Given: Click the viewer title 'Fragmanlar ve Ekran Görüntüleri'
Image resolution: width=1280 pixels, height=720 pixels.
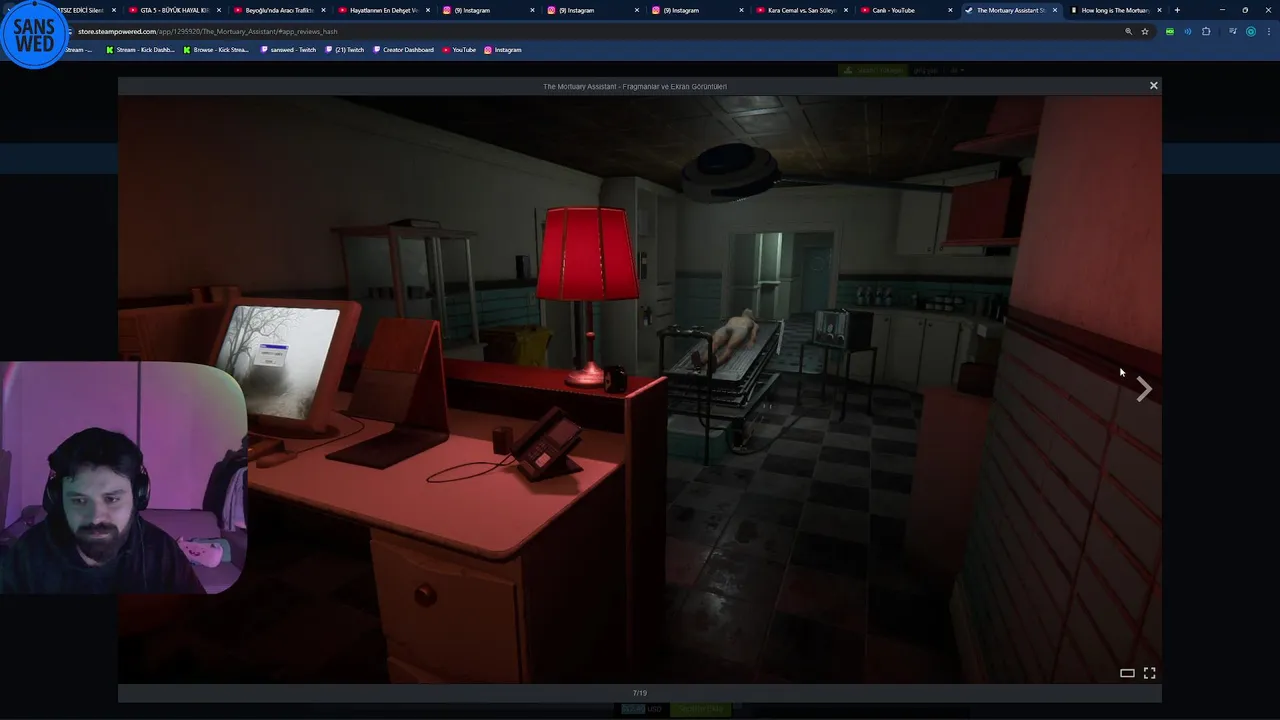Looking at the screenshot, I should point(675,86).
